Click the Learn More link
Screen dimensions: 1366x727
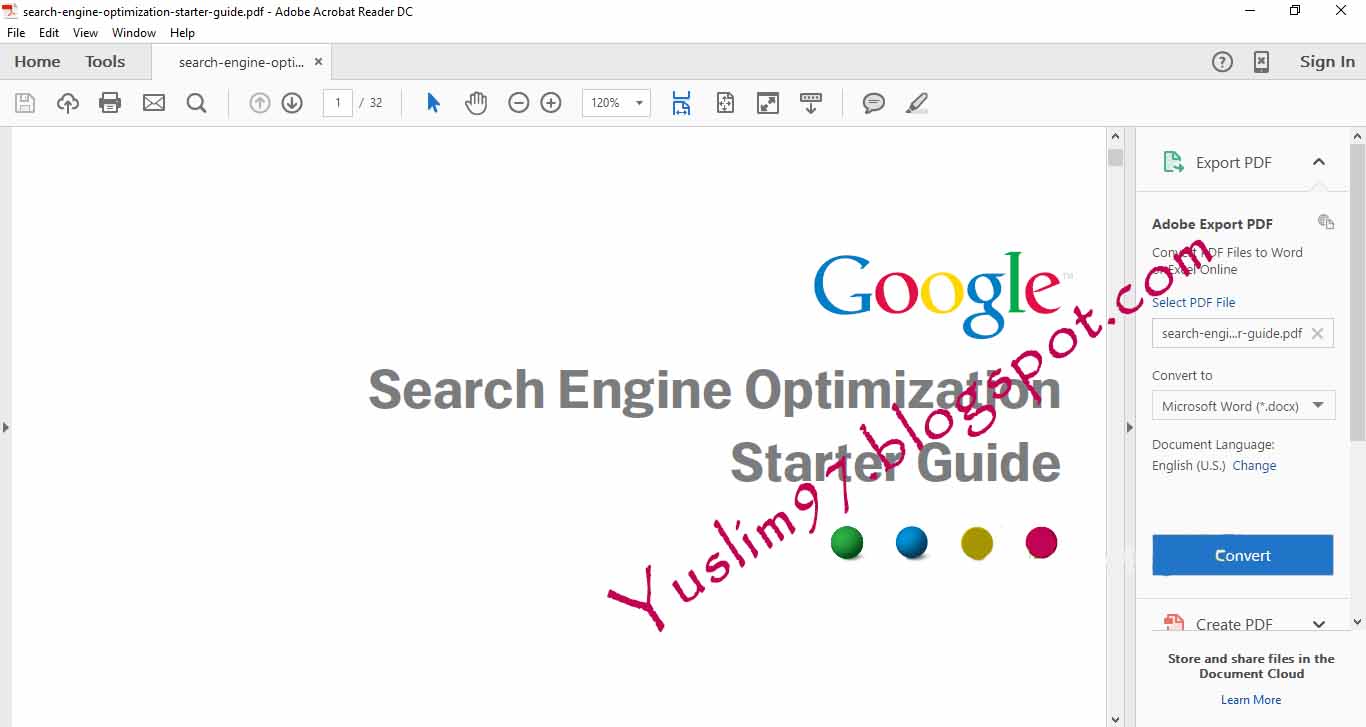point(1251,700)
